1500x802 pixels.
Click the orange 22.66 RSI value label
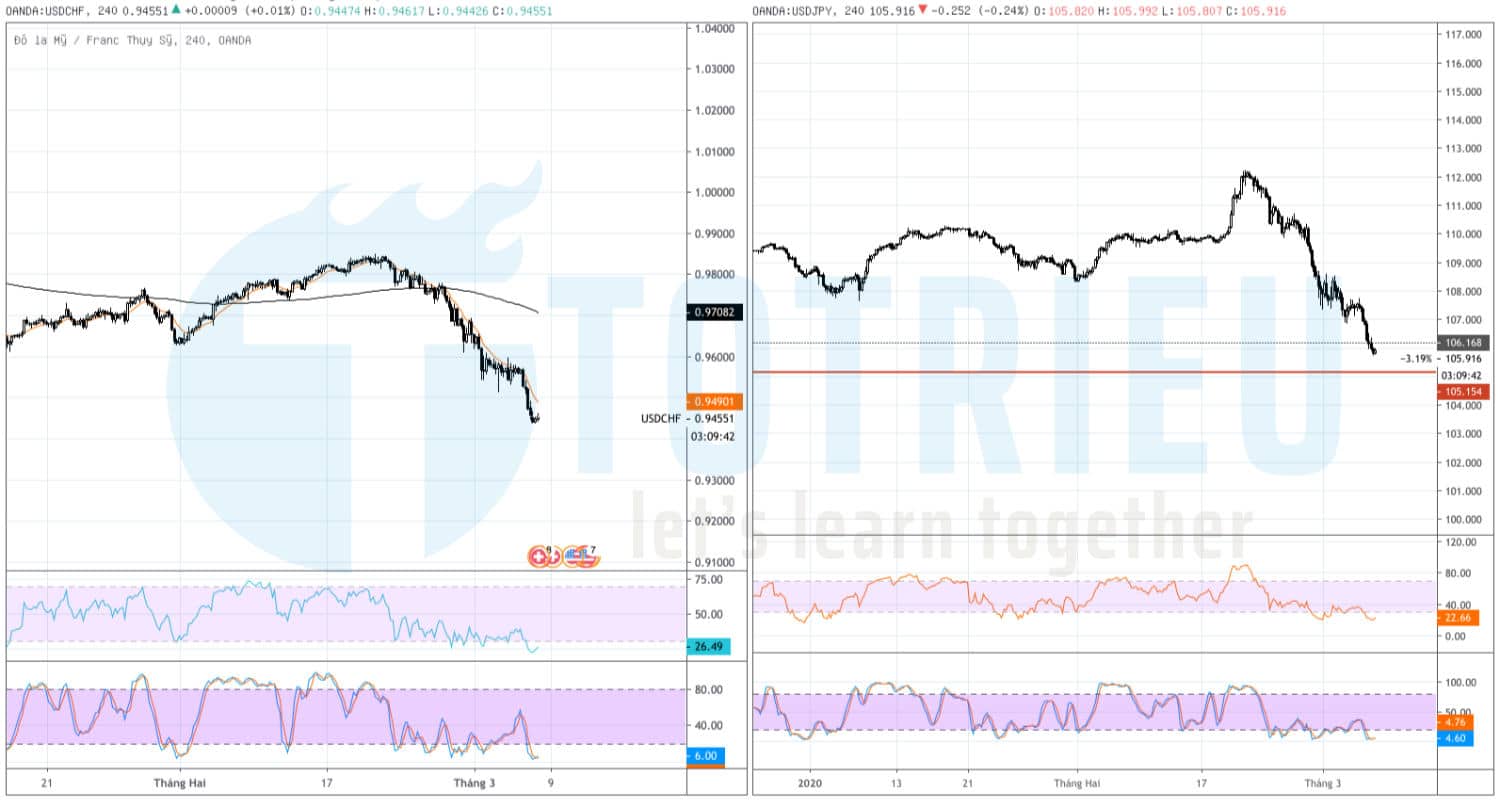tap(1457, 618)
